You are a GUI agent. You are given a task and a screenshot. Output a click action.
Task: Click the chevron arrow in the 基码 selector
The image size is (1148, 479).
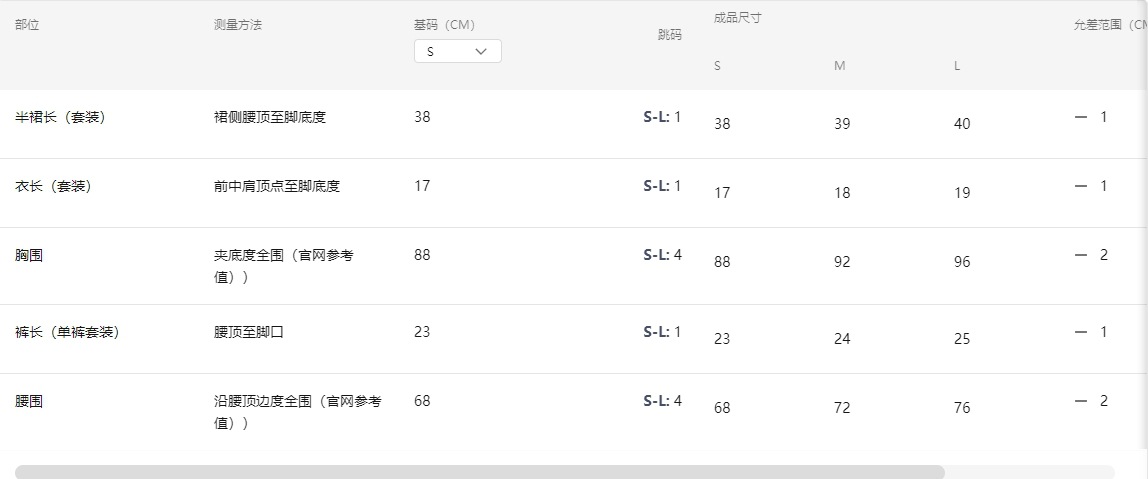[481, 51]
